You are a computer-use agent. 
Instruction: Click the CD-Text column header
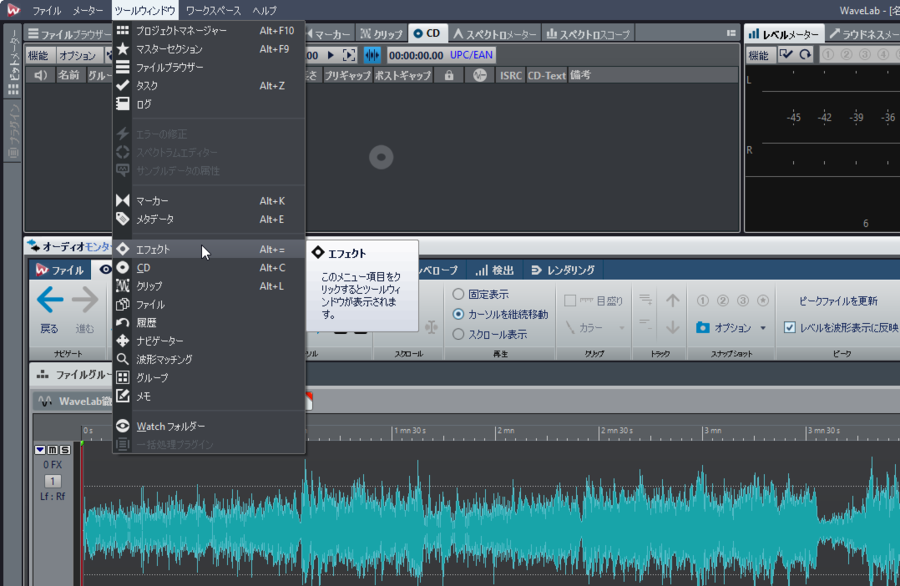tap(546, 75)
